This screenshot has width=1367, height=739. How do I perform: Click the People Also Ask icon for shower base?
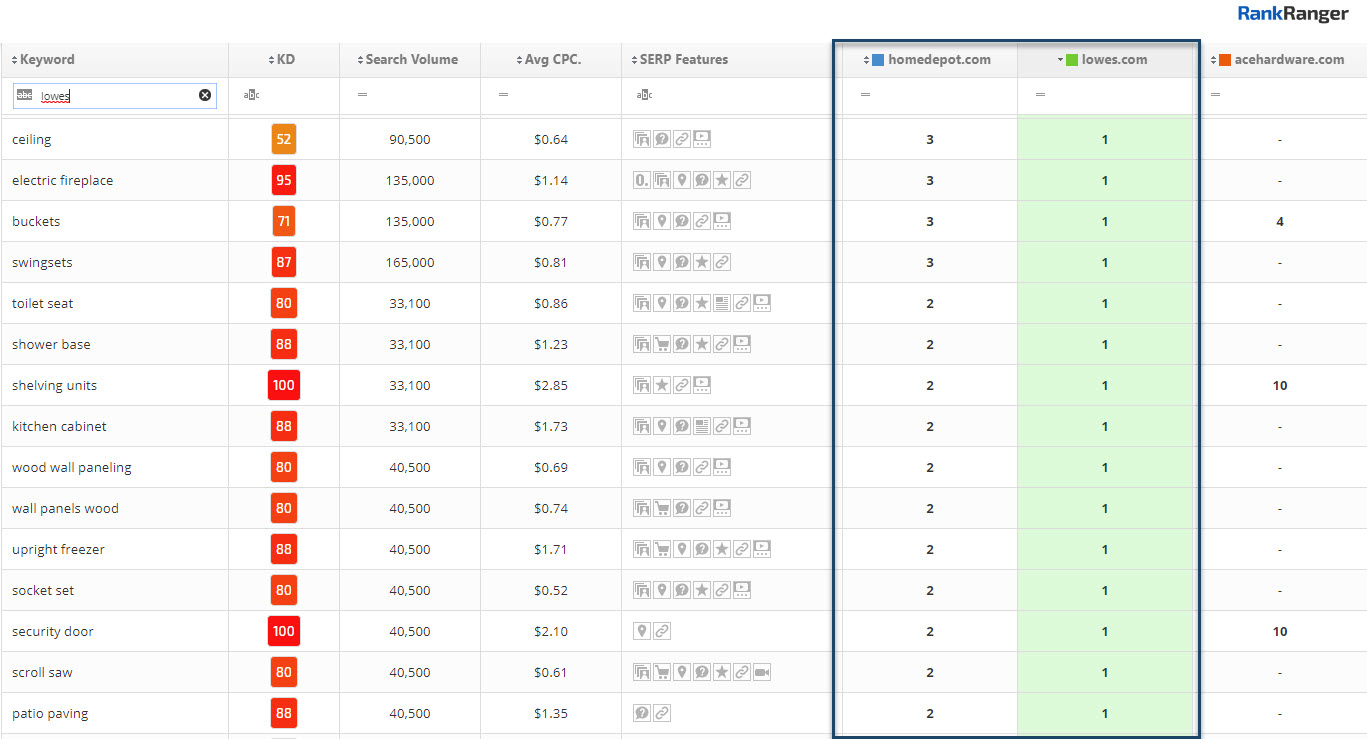click(x=682, y=344)
